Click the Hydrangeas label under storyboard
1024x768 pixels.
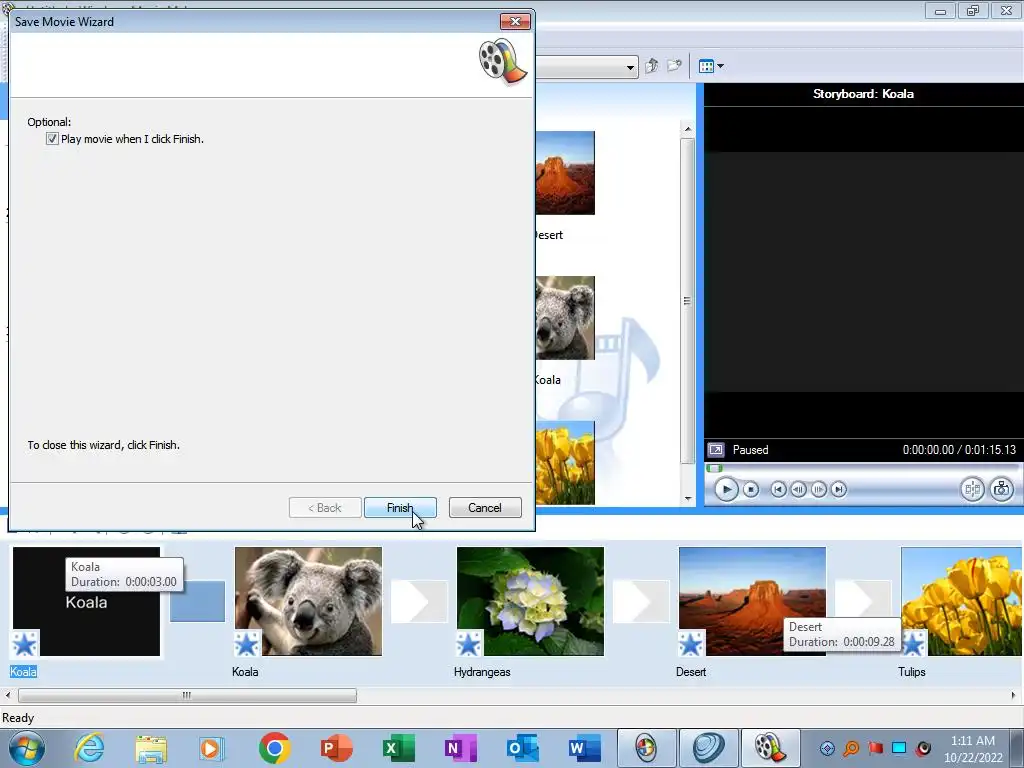click(482, 671)
